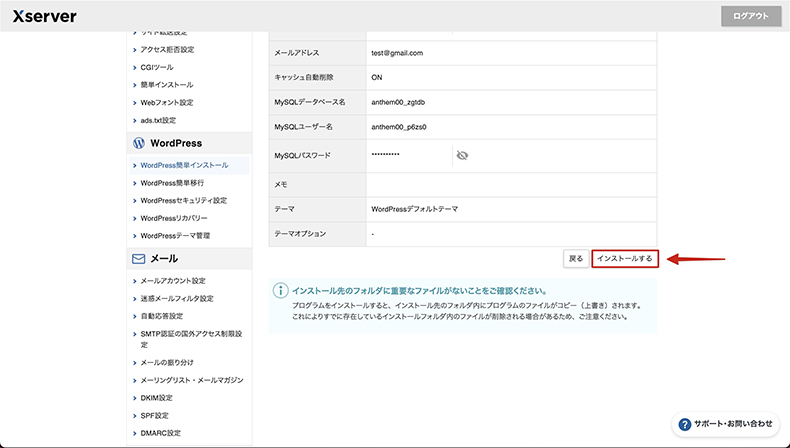
Task: Click the WordPress section logo icon
Action: [x=139, y=143]
